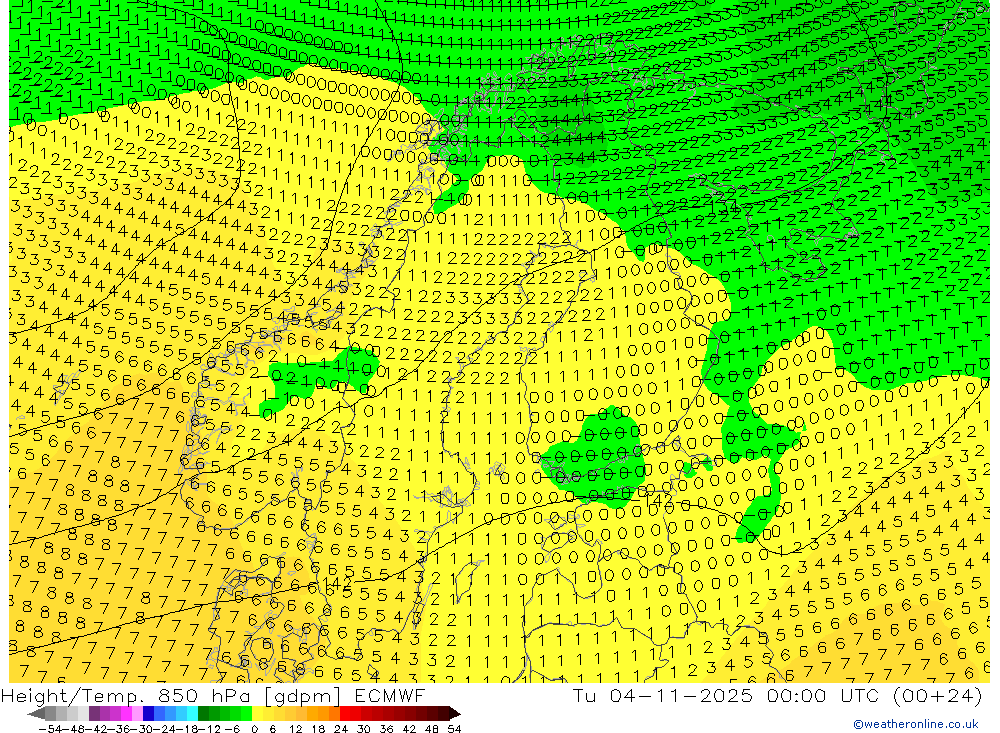
Task: Click the legend value 48
Action: [x=432, y=729]
